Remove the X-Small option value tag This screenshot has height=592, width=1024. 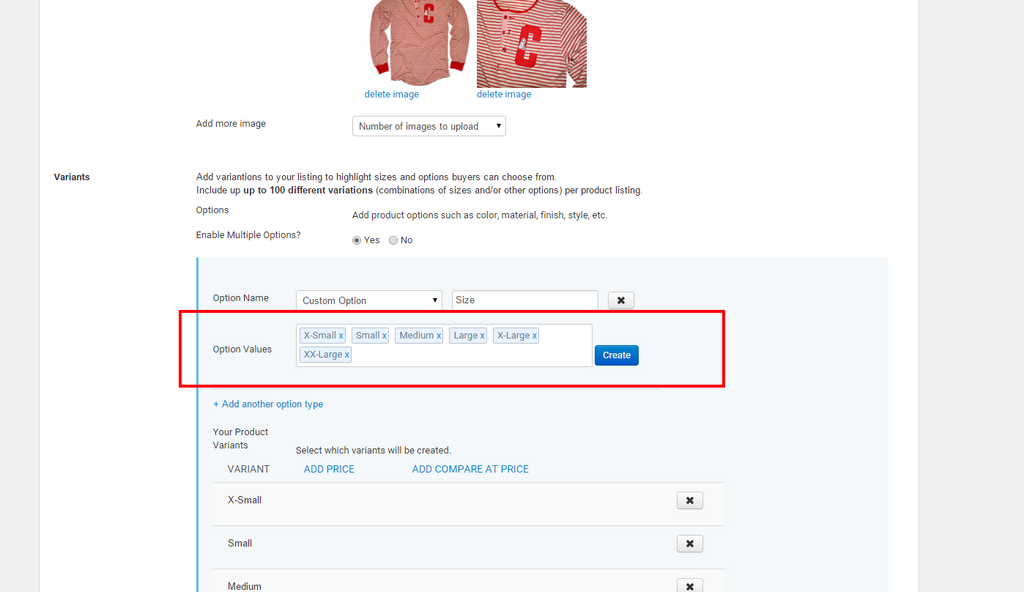[341, 336]
